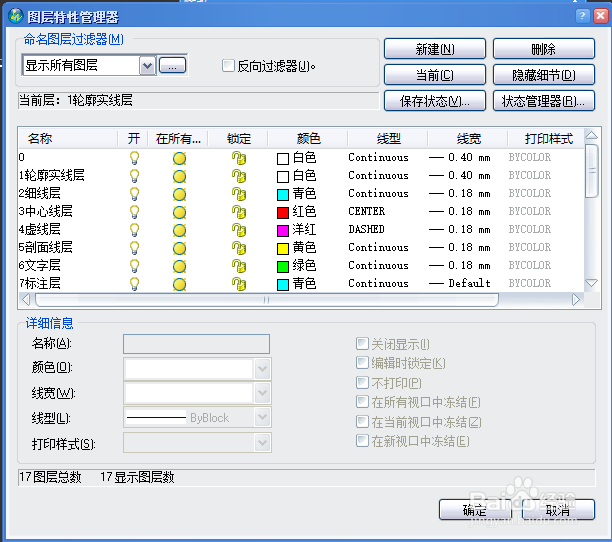Toggle the bulb icon for 1轮廓实线层
Image resolution: width=612 pixels, height=542 pixels.
(134, 176)
